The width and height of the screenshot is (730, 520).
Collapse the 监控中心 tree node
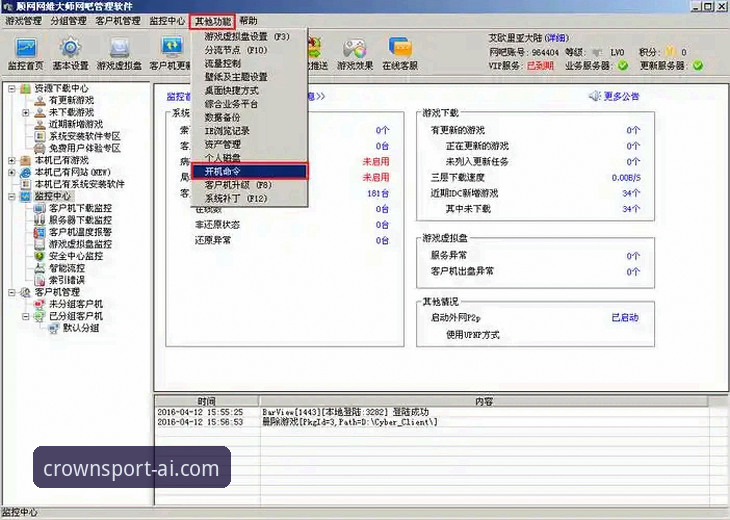pyautogui.click(x=12, y=196)
